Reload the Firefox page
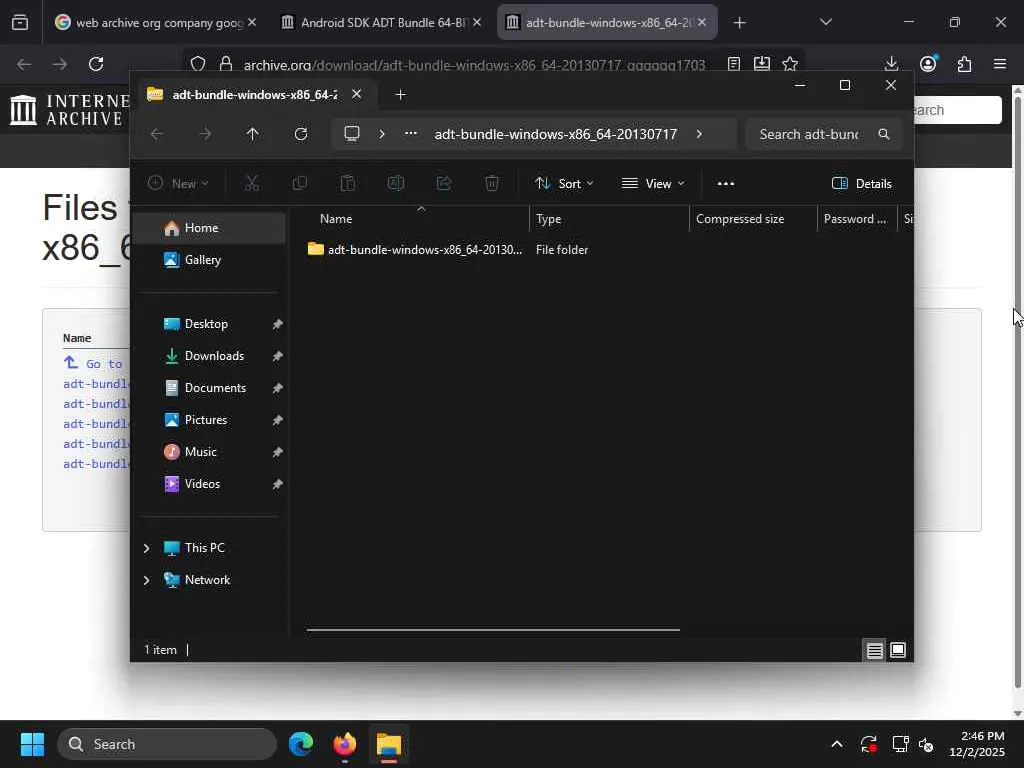The image size is (1024, 768). click(96, 64)
